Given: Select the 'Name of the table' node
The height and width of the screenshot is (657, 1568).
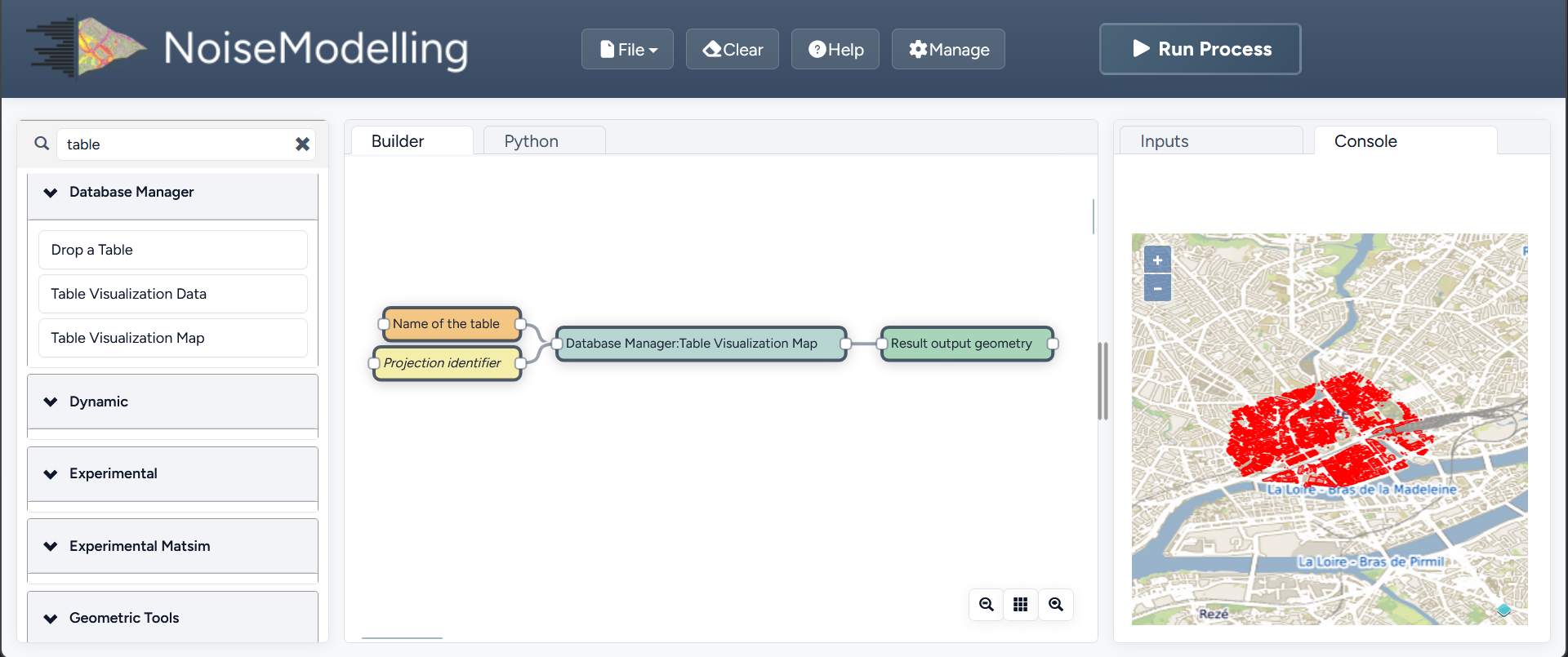Looking at the screenshot, I should [x=451, y=324].
